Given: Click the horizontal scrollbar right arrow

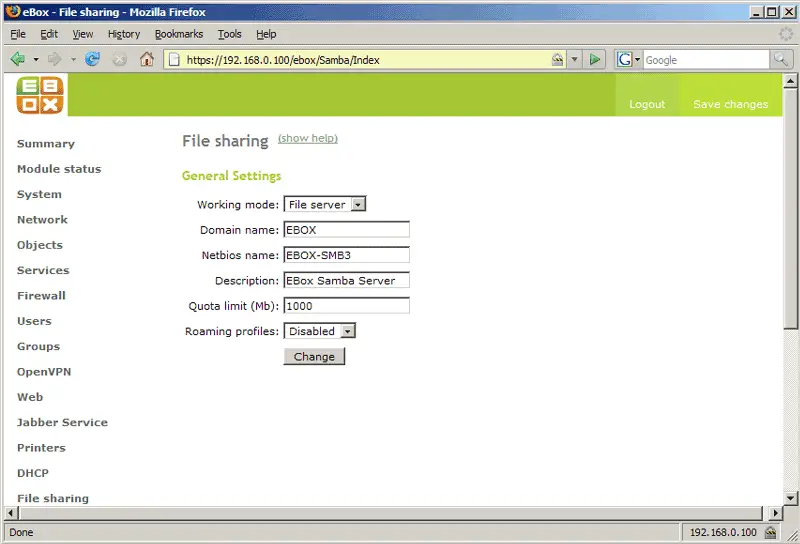Looking at the screenshot, I should (x=776, y=513).
